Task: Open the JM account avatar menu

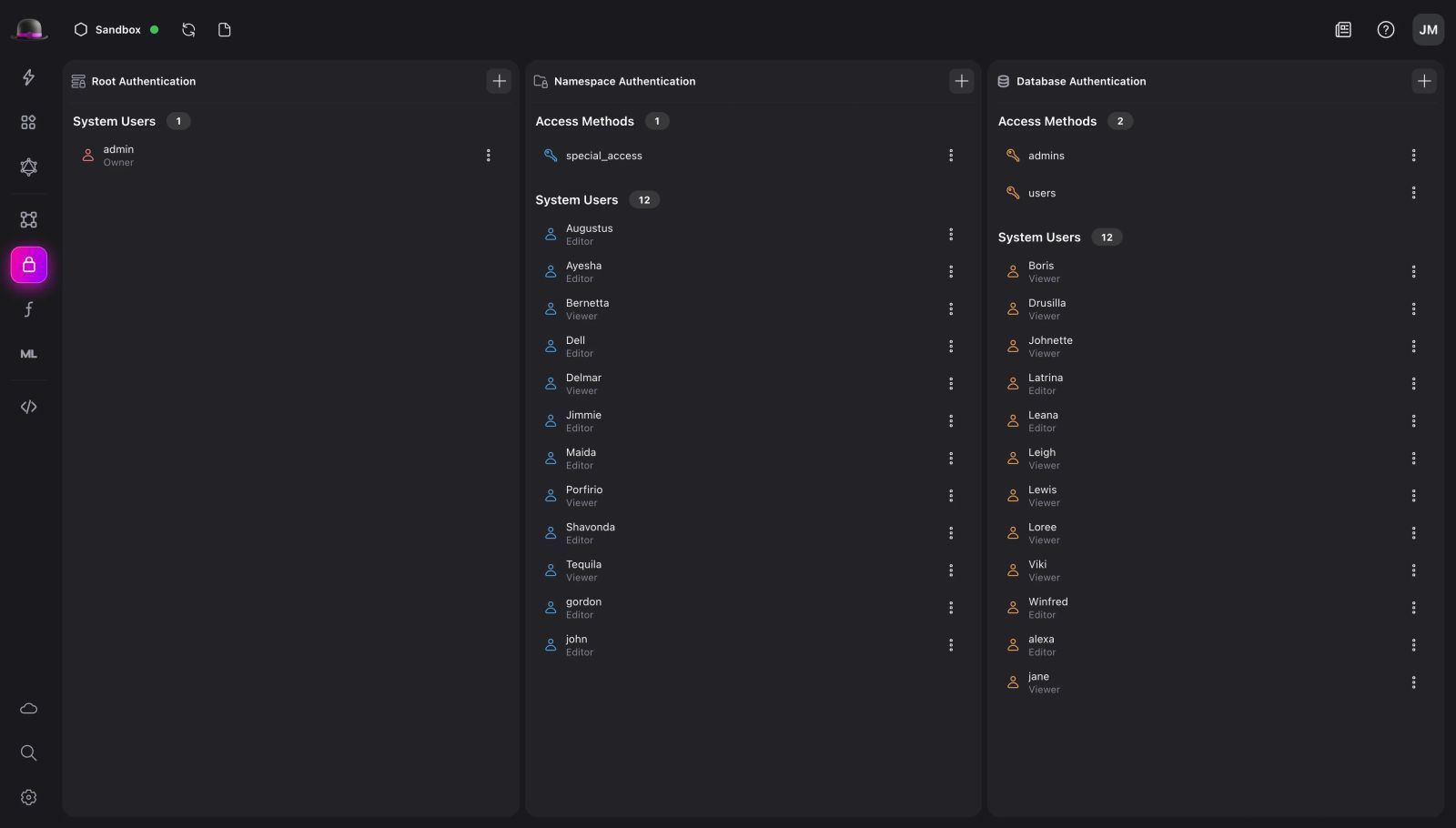Action: tap(1428, 30)
